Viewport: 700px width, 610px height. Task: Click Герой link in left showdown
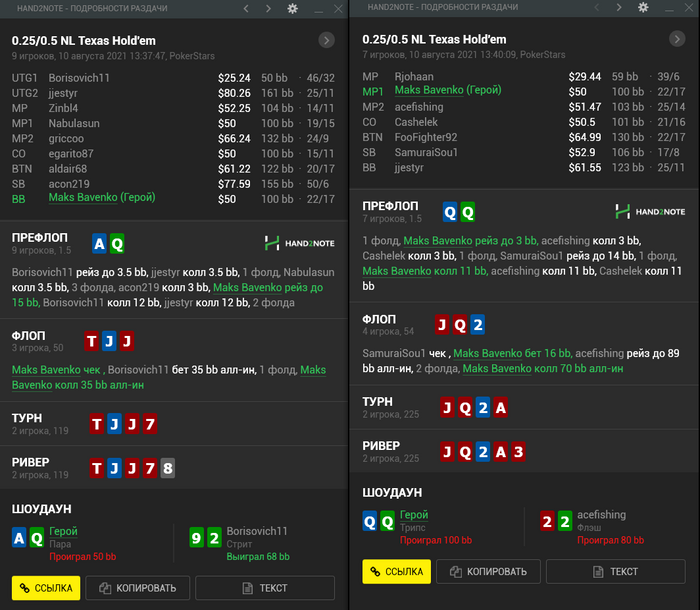point(63,531)
